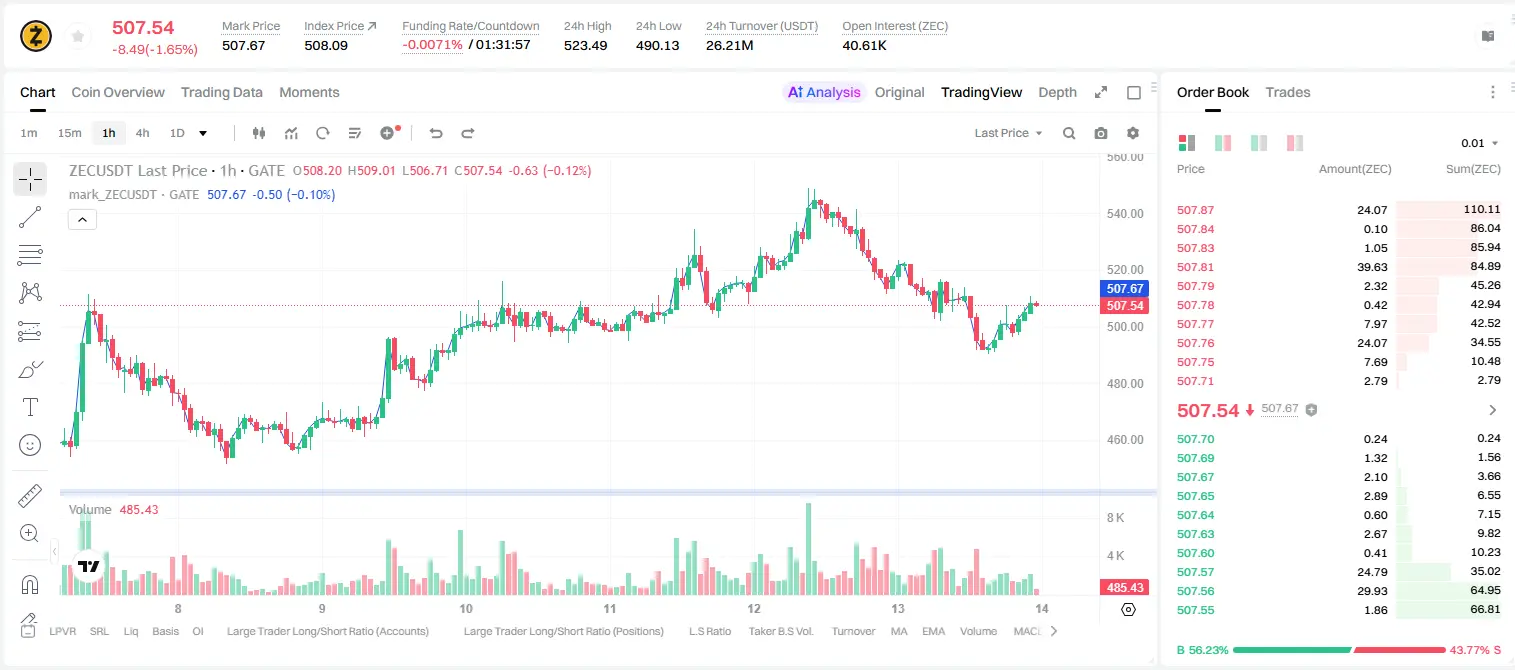The height and width of the screenshot is (670, 1515).
Task: Show only sell orders in order book
Action: pos(1295,143)
